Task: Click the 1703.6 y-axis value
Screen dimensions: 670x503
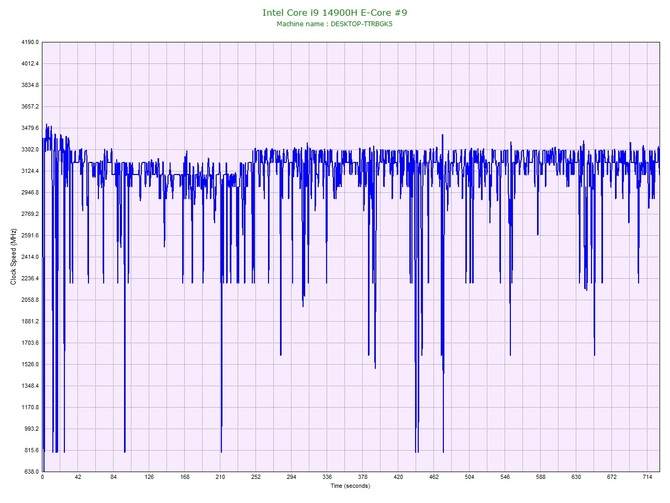Action: point(30,343)
